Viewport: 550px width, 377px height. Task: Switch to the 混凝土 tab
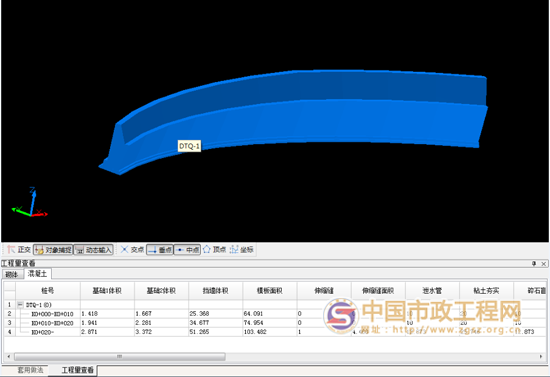[x=37, y=274]
